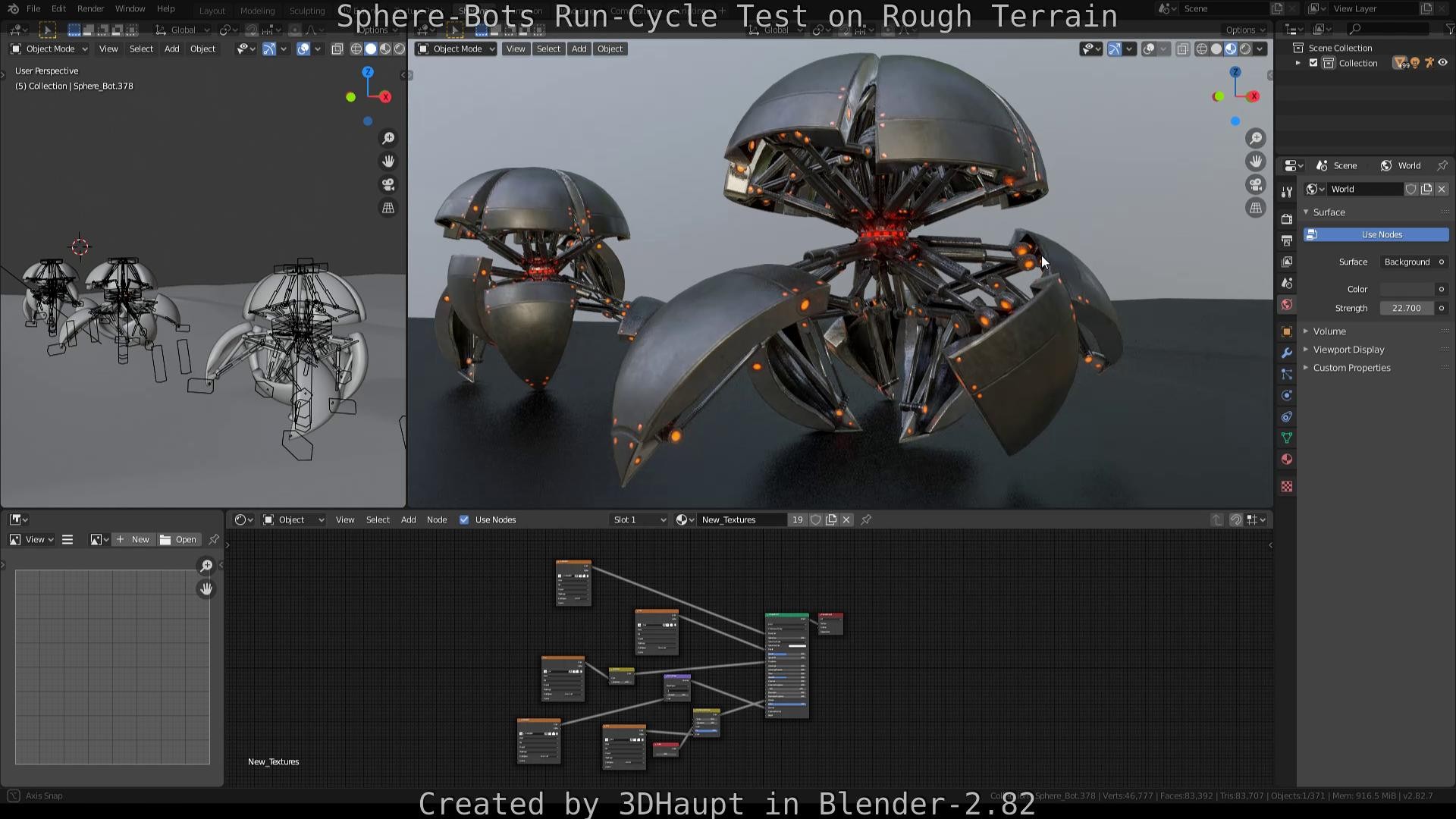
Task: Open the Render properties tab
Action: pos(1286,219)
